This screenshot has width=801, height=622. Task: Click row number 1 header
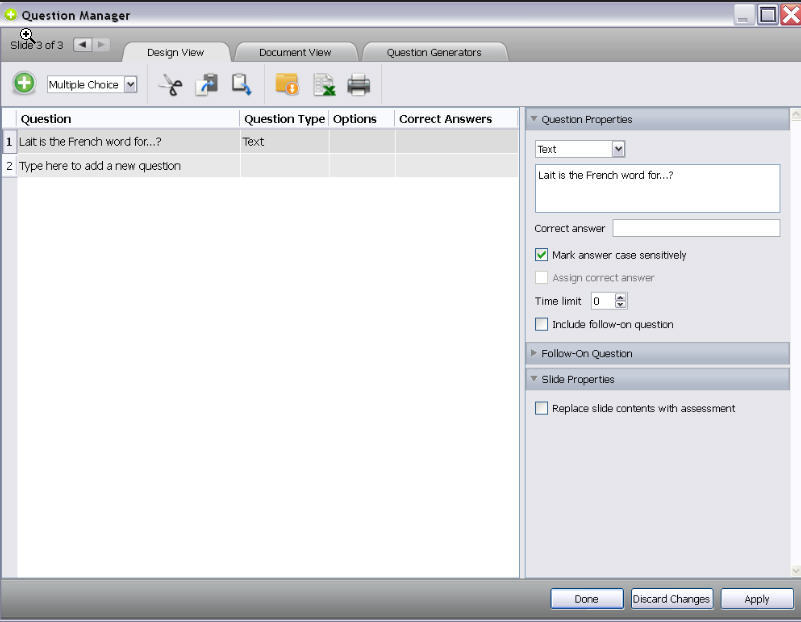(9, 141)
